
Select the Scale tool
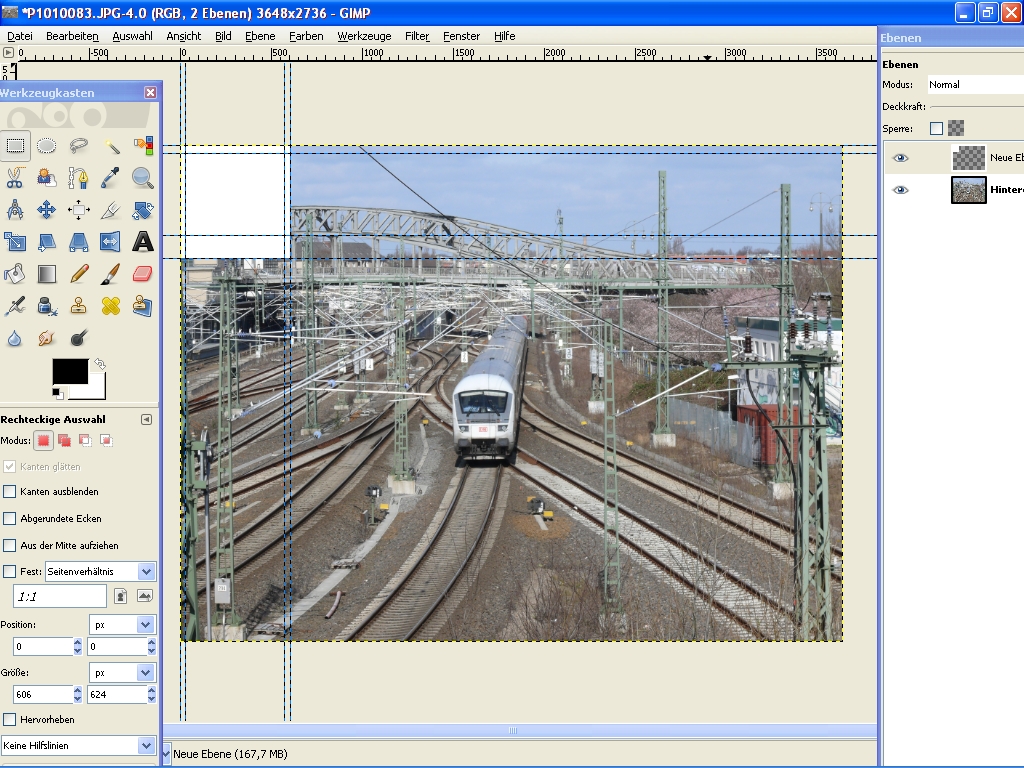pyautogui.click(x=14, y=242)
